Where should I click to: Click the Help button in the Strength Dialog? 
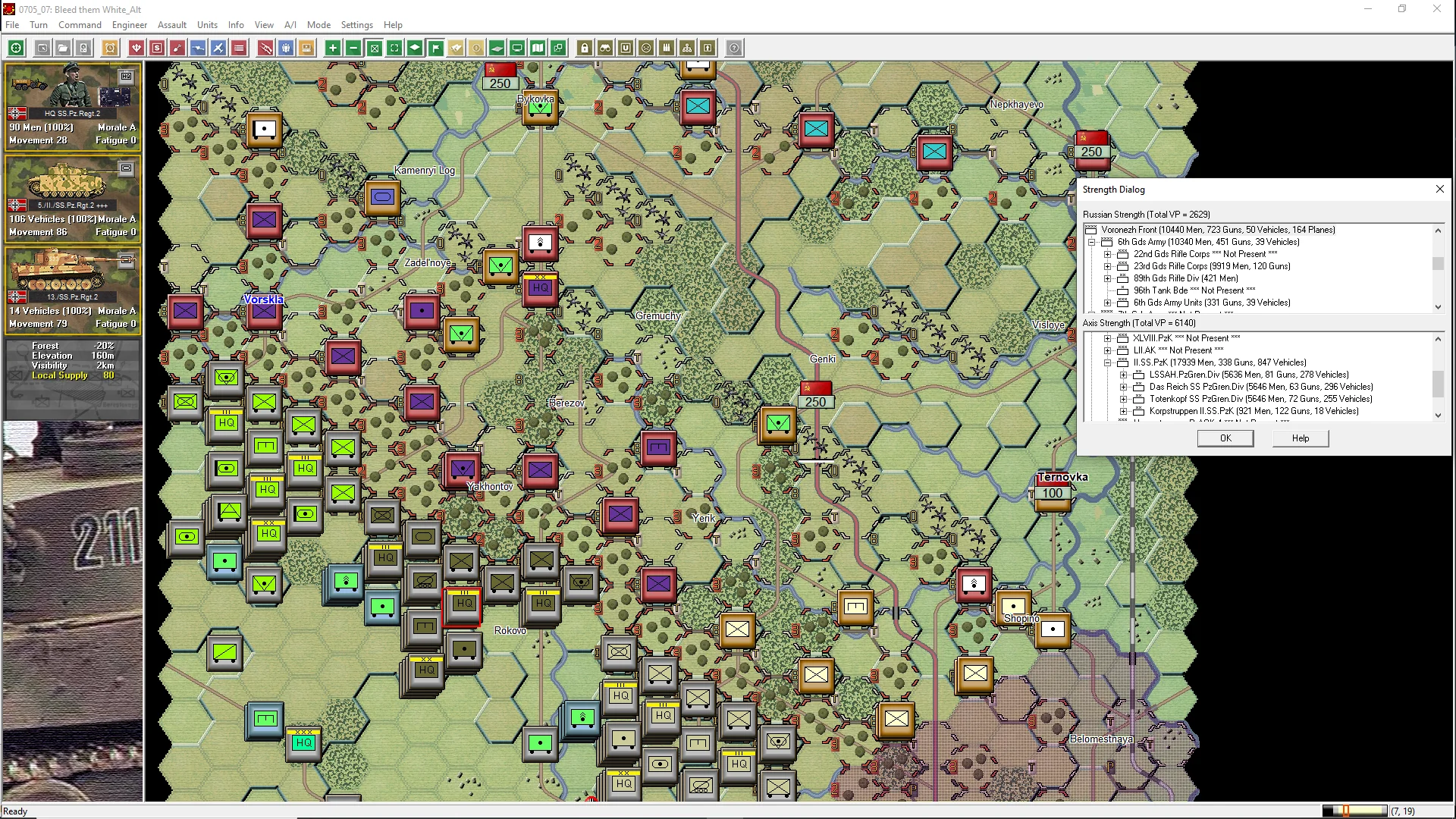pyautogui.click(x=1300, y=438)
